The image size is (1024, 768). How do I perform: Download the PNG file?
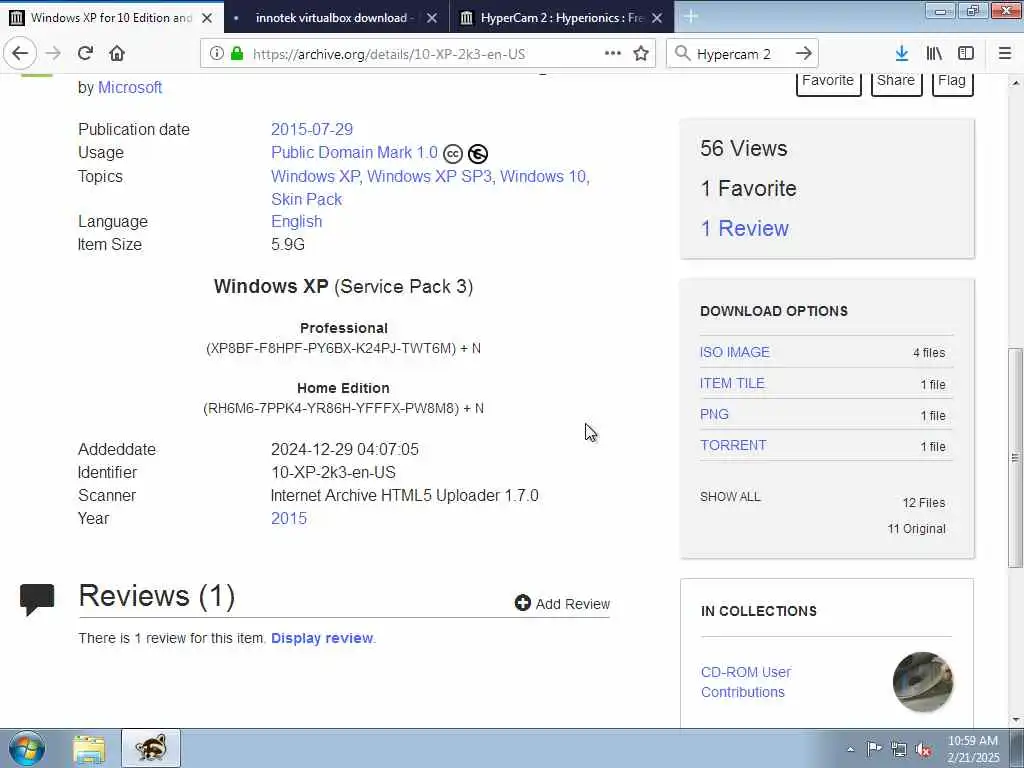click(x=714, y=414)
